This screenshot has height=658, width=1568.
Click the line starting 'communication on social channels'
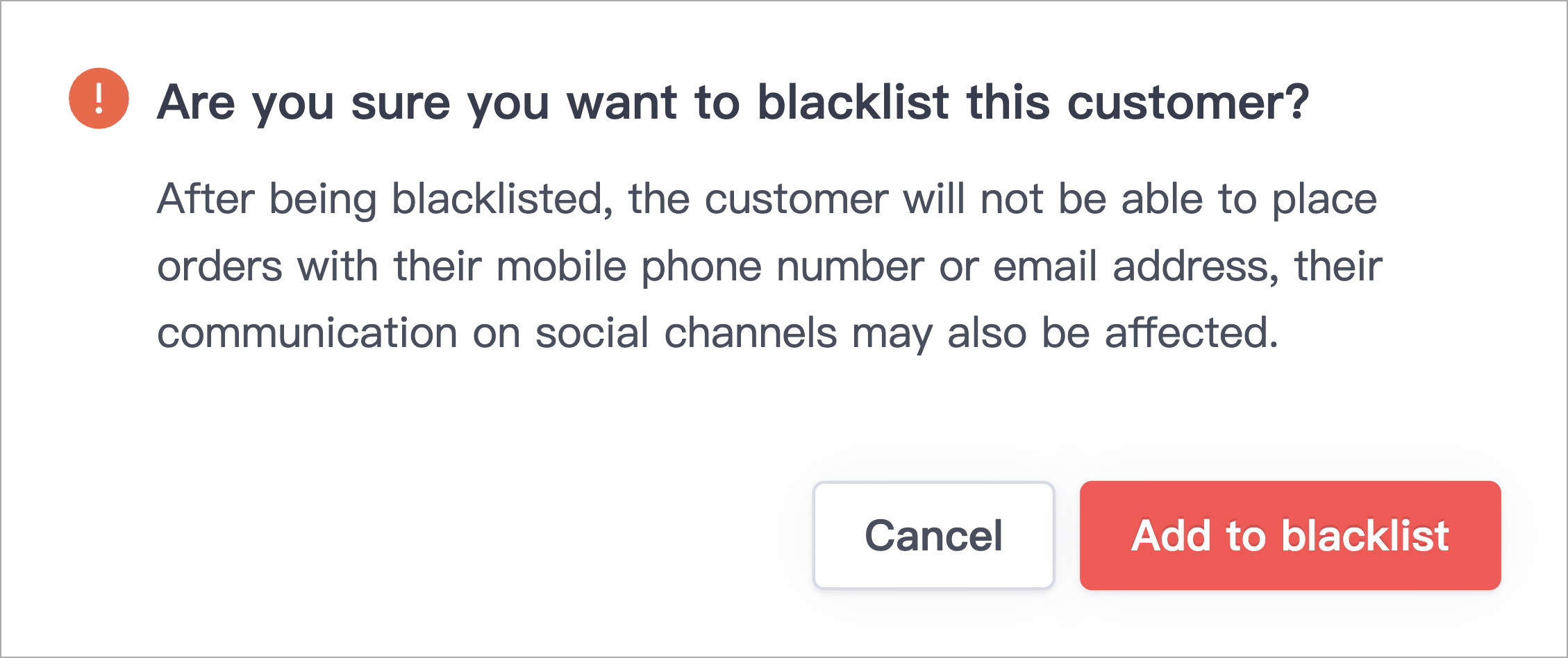[717, 333]
